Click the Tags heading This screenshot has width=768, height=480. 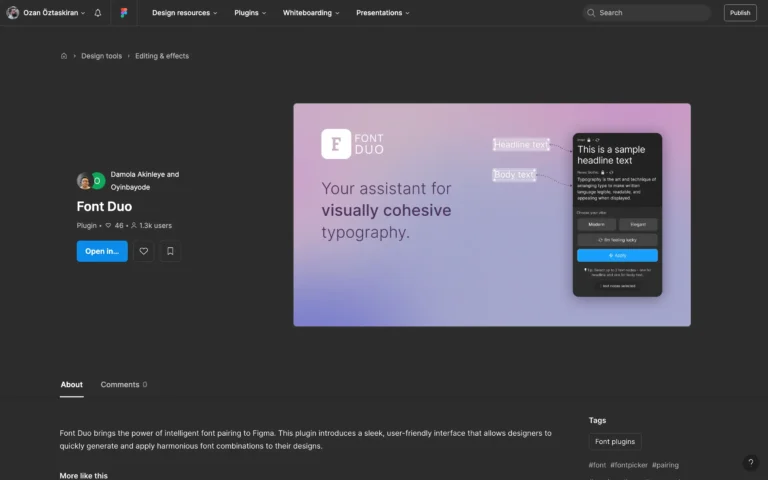point(597,421)
